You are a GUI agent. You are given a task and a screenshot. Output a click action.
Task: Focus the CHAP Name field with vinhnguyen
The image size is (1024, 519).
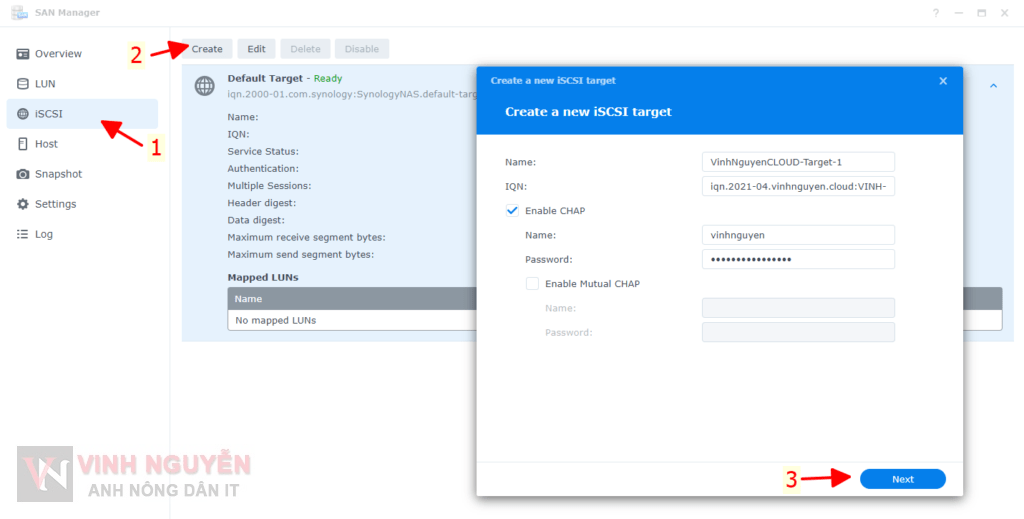pyautogui.click(x=798, y=235)
